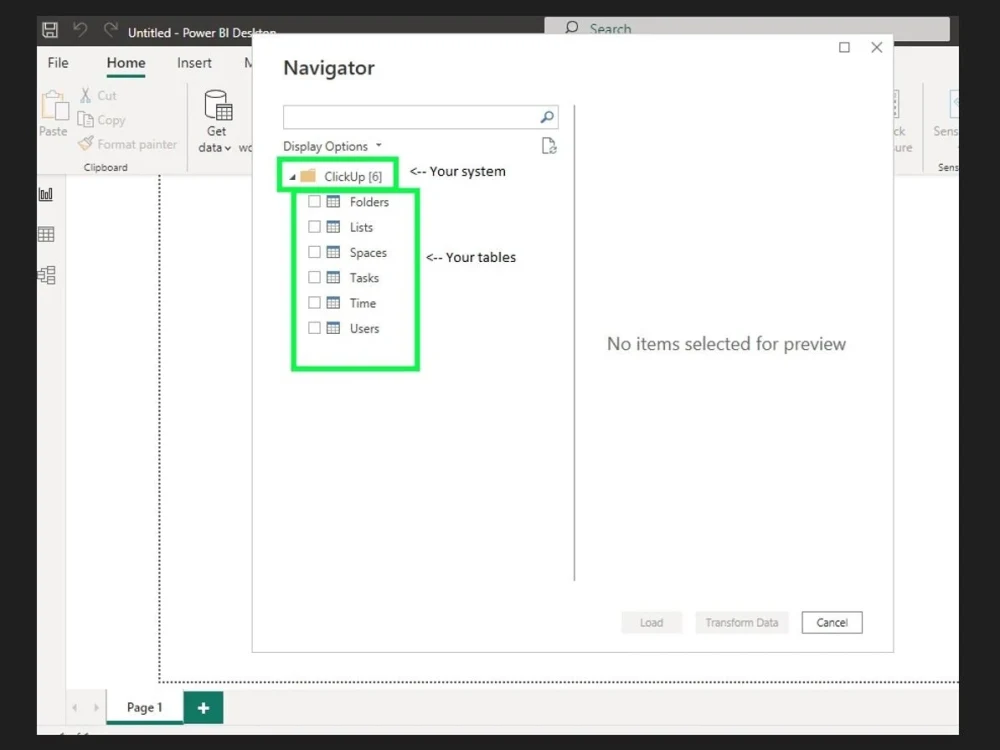Check the Users table checkbox

315,328
